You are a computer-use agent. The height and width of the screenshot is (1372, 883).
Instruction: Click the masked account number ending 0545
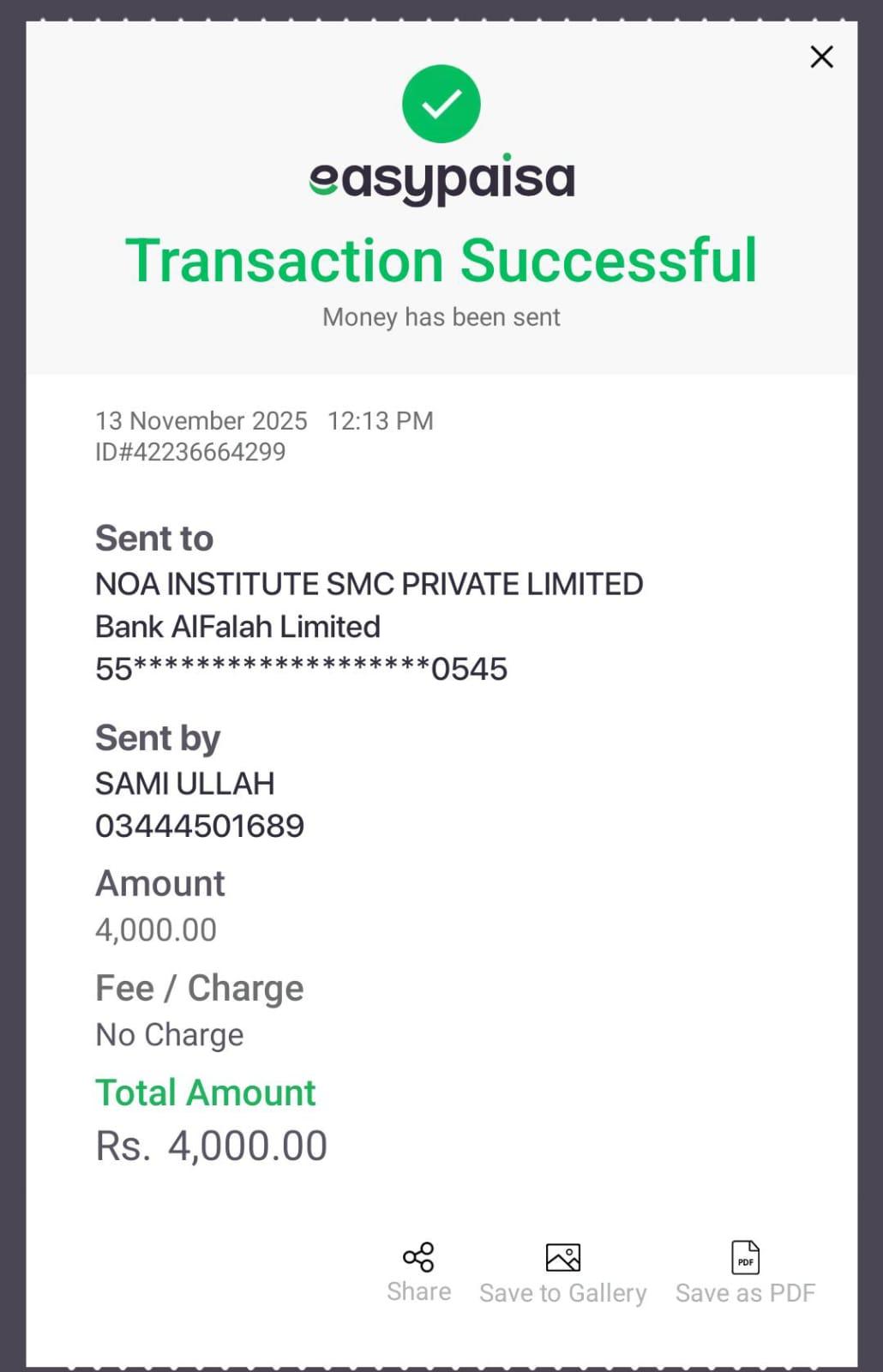(x=301, y=669)
